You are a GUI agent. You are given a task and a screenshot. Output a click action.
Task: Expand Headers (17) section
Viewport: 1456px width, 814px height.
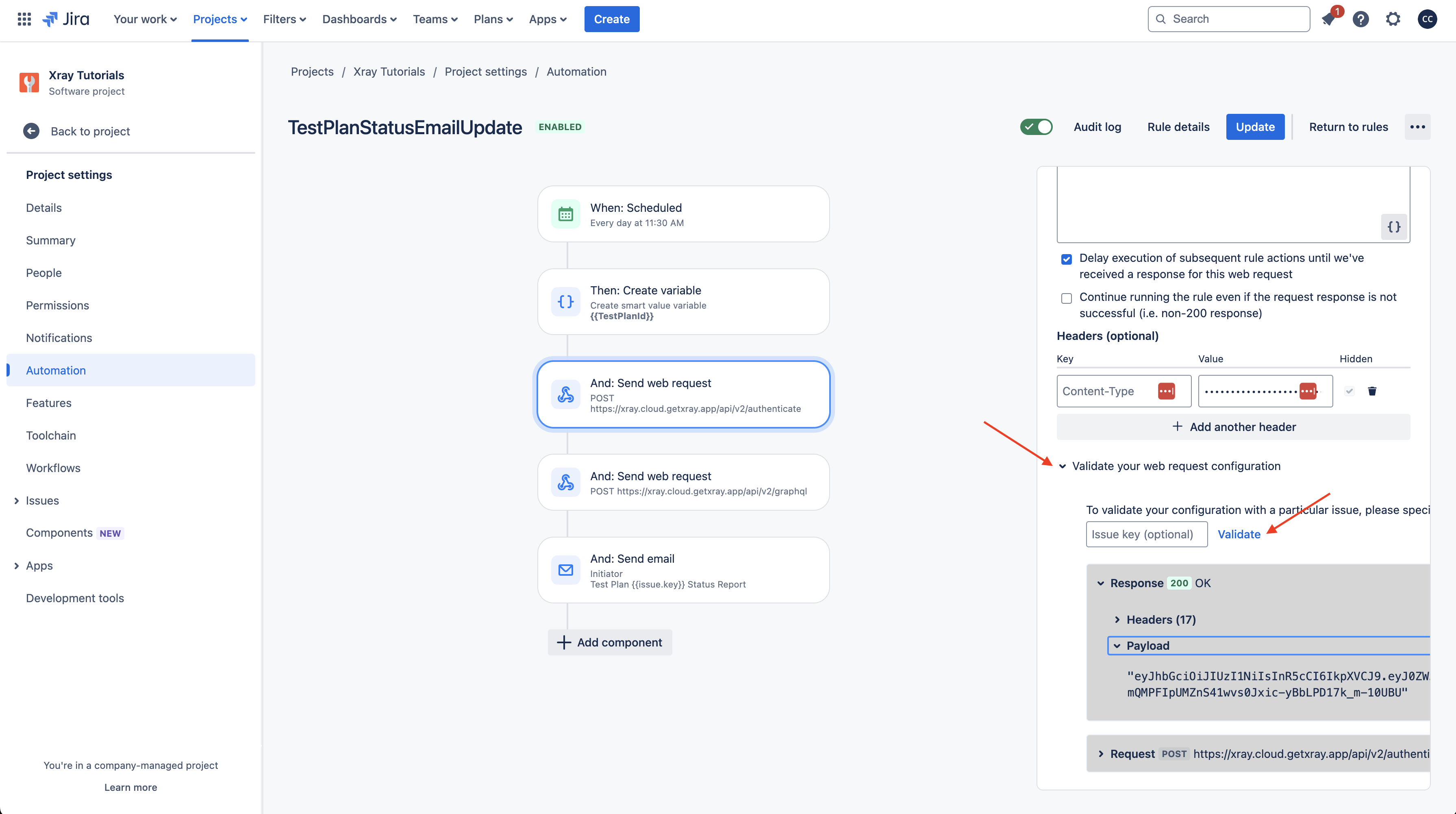(x=1117, y=620)
